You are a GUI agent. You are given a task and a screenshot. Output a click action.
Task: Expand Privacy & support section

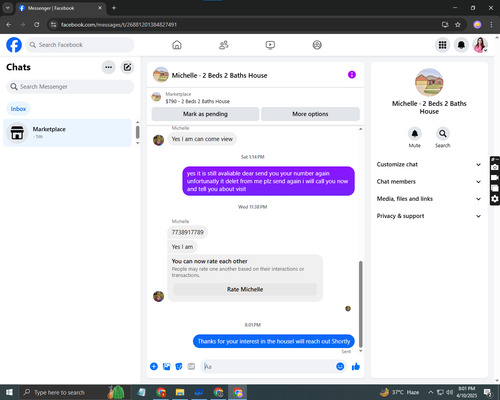[429, 216]
